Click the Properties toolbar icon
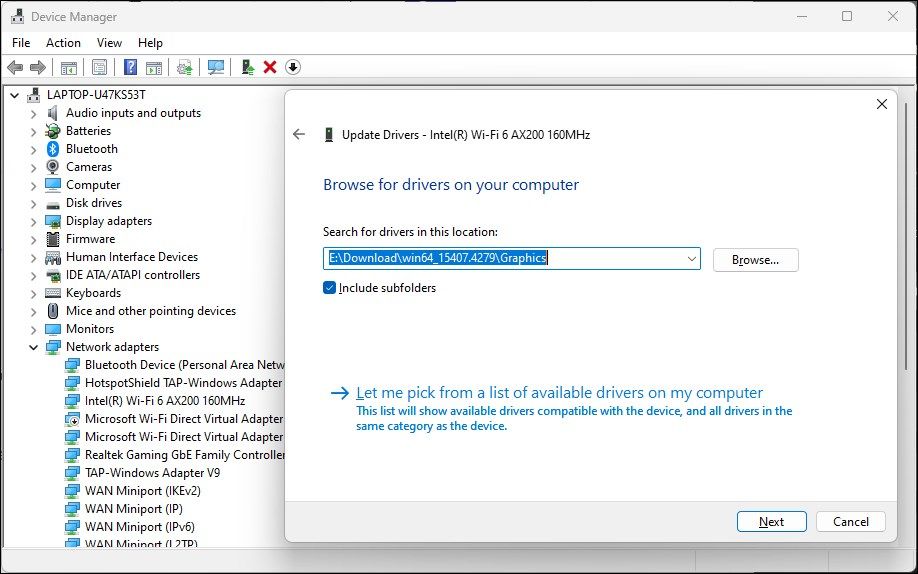The image size is (918, 574). (99, 67)
